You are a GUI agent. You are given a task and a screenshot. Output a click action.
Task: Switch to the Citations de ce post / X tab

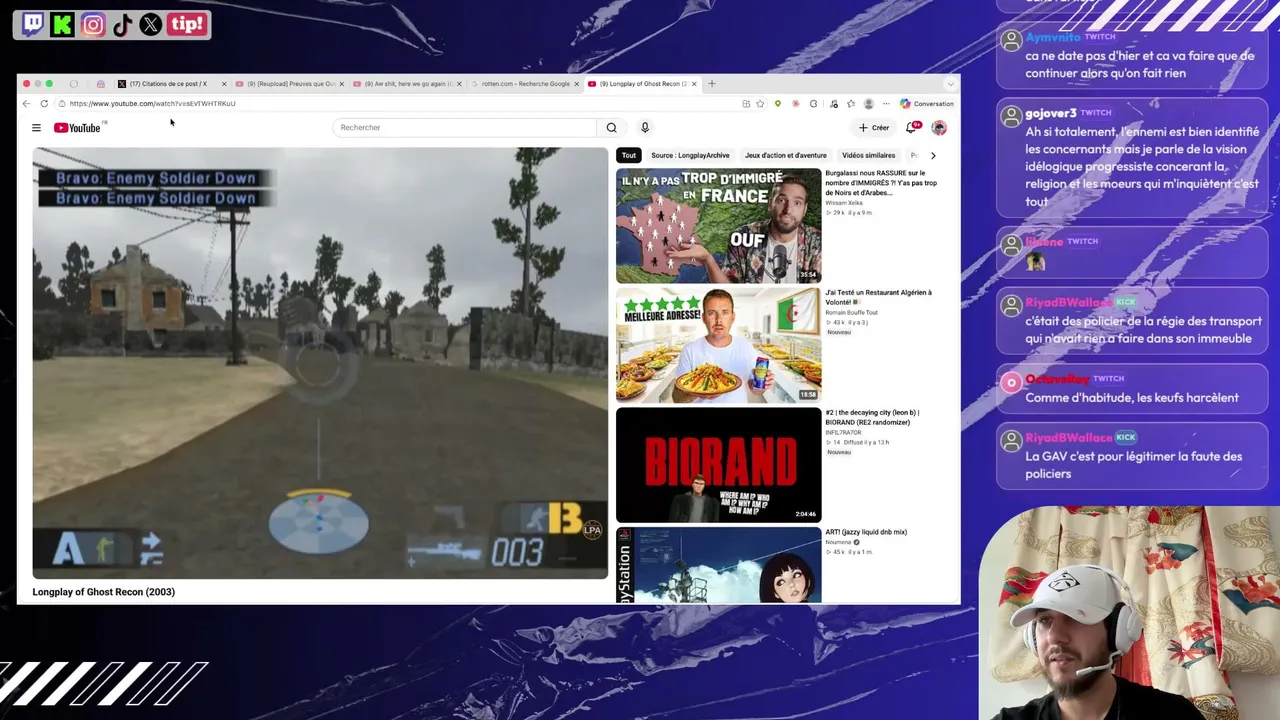point(168,84)
